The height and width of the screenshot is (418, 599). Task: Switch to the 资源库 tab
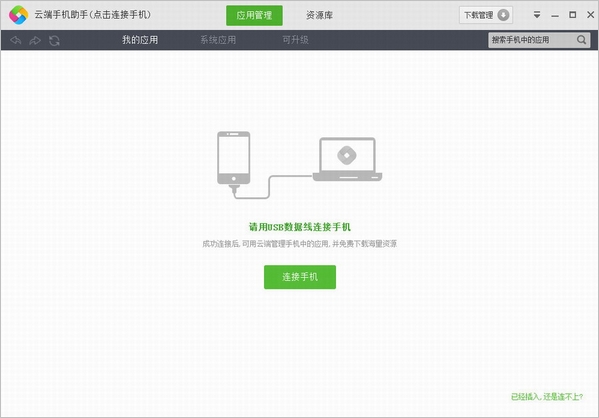tap(319, 15)
